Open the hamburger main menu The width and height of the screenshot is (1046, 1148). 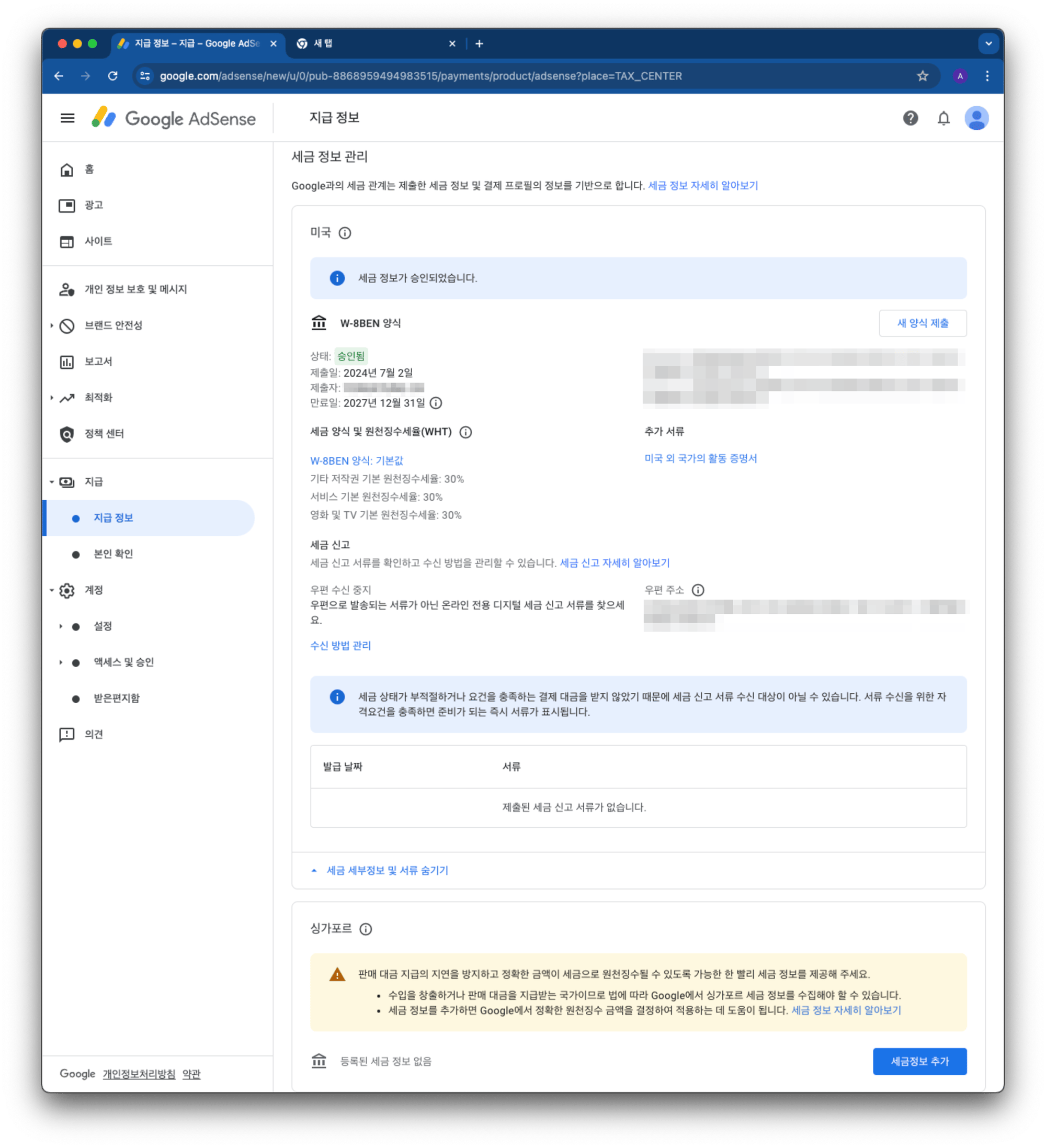point(67,118)
